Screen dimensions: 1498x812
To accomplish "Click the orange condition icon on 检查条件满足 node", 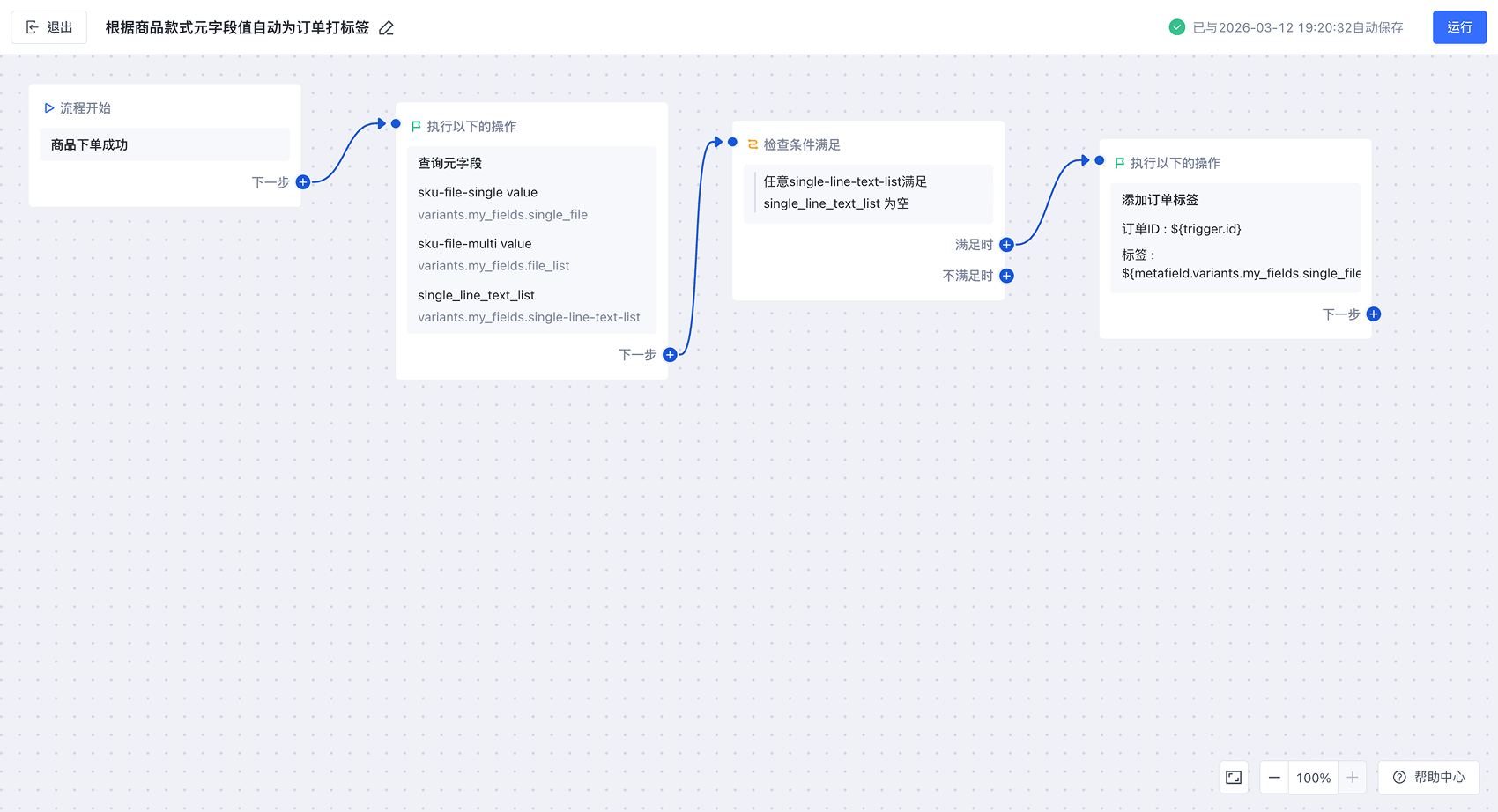I will pyautogui.click(x=751, y=144).
